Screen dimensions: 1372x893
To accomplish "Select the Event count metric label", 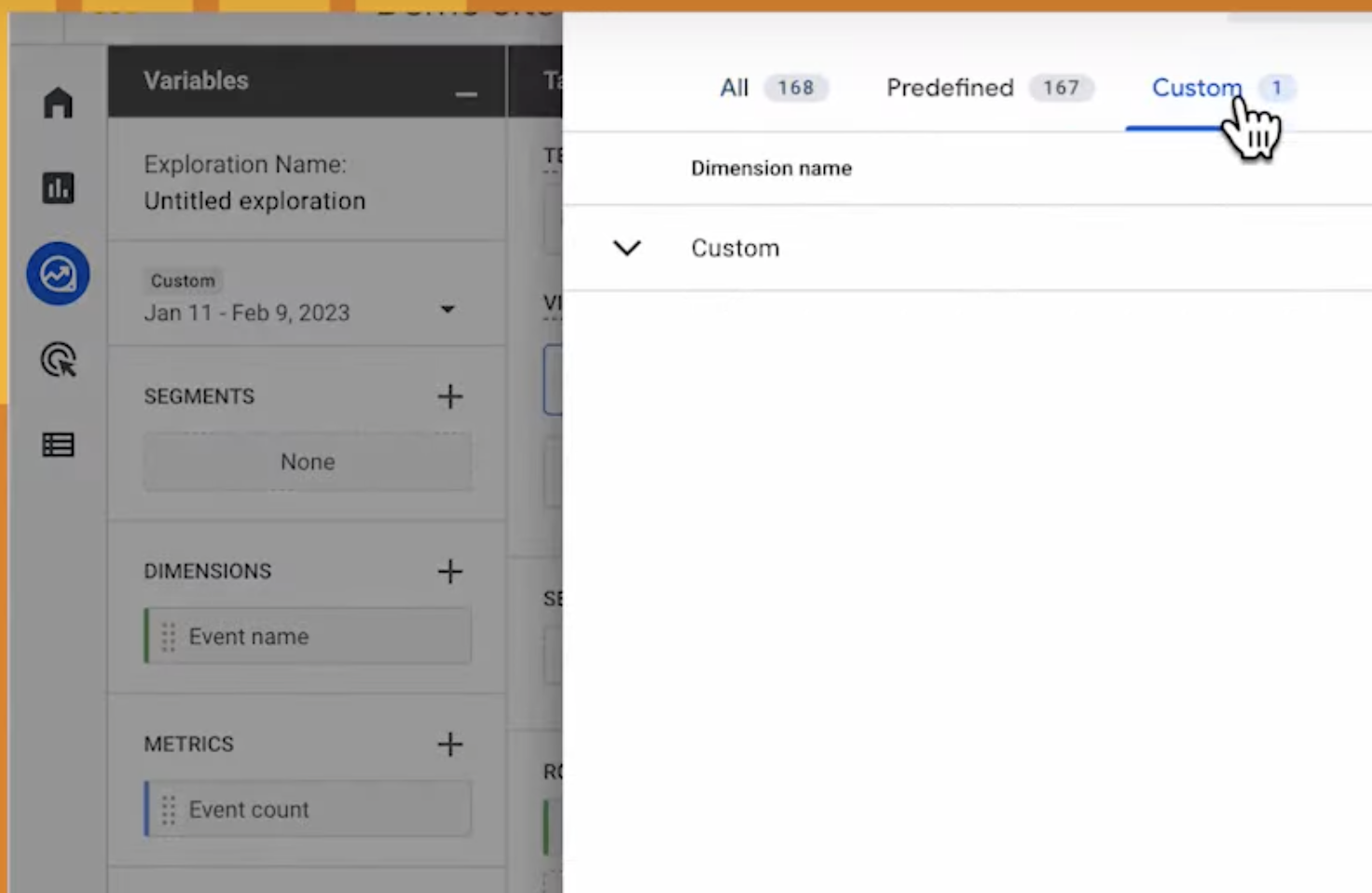I will pos(249,810).
